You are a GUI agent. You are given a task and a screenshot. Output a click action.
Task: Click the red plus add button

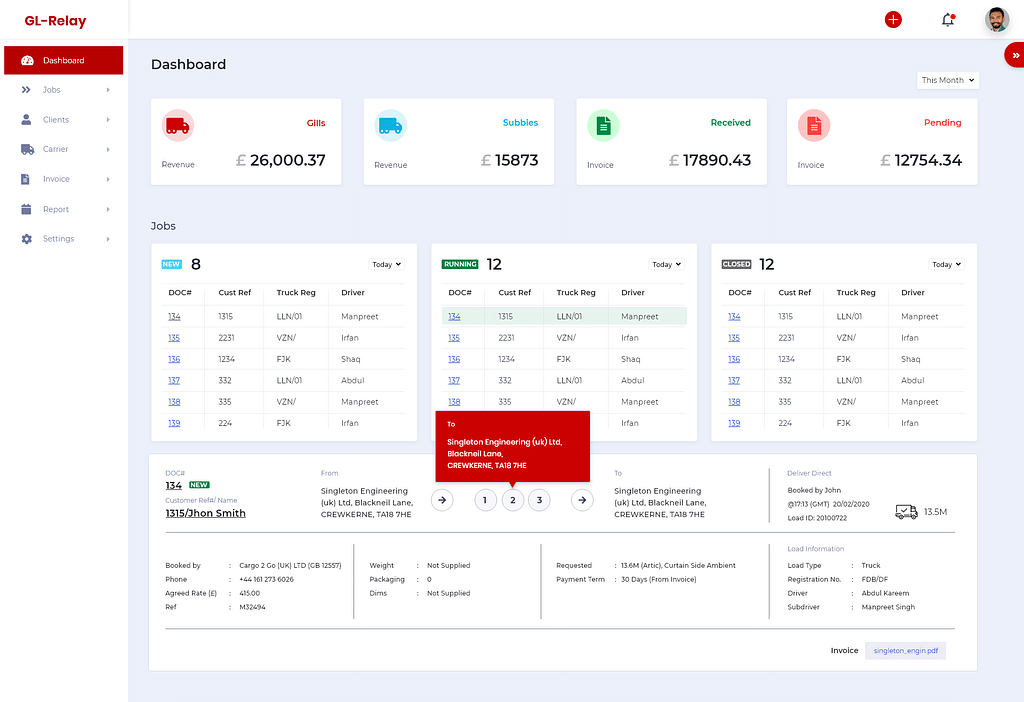[893, 20]
